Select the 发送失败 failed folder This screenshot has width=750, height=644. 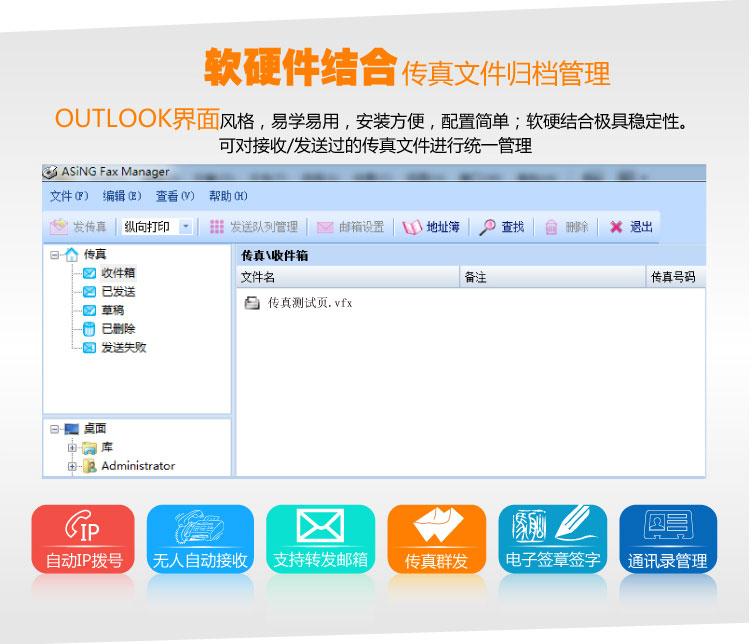tap(123, 347)
